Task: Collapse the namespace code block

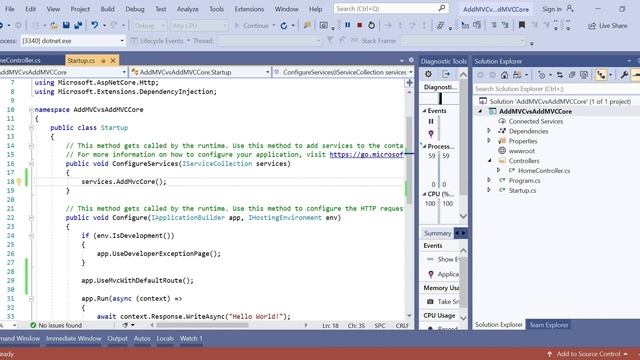Action: click(31, 110)
